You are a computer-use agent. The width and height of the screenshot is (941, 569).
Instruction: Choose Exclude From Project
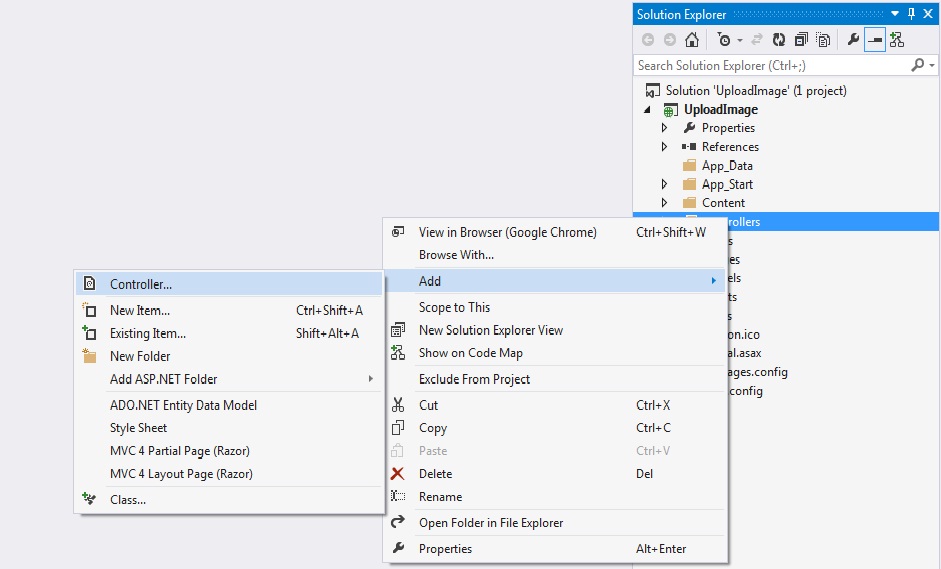point(555,379)
